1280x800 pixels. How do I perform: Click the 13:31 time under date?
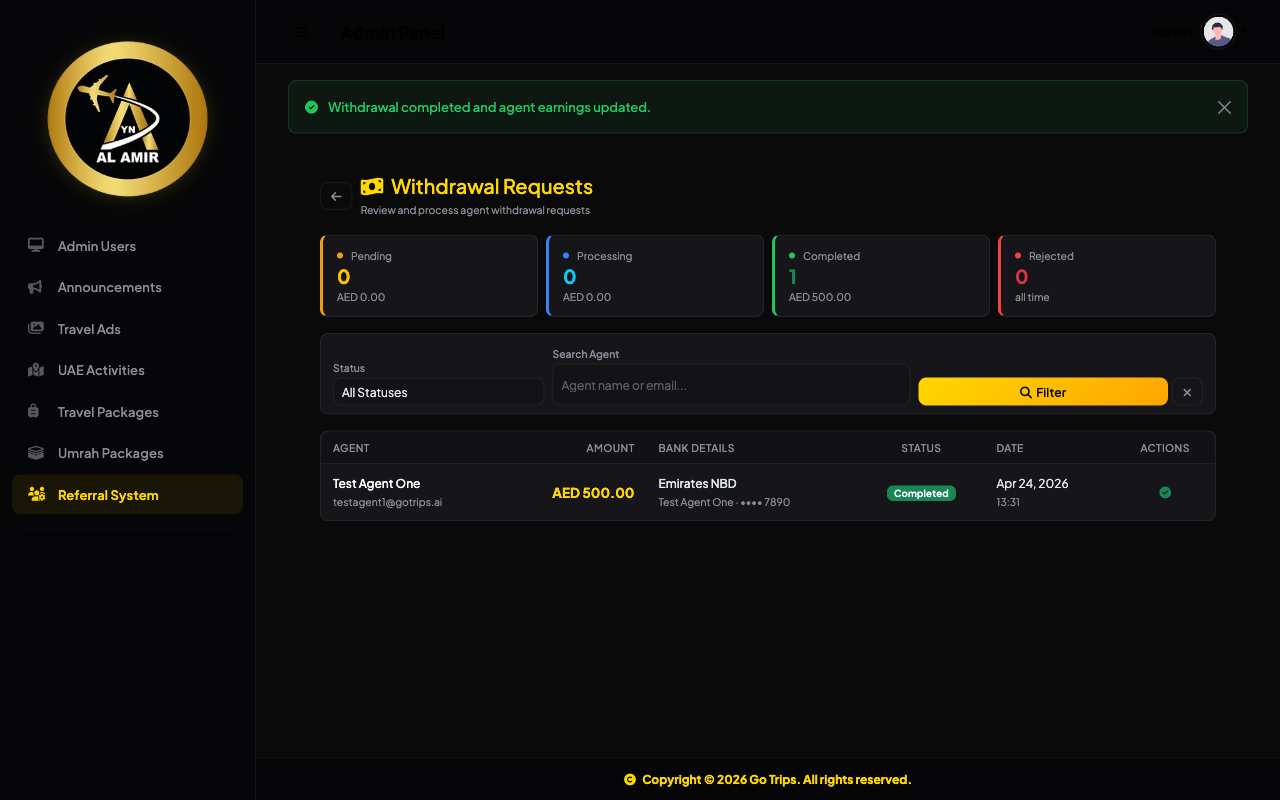pos(1008,502)
